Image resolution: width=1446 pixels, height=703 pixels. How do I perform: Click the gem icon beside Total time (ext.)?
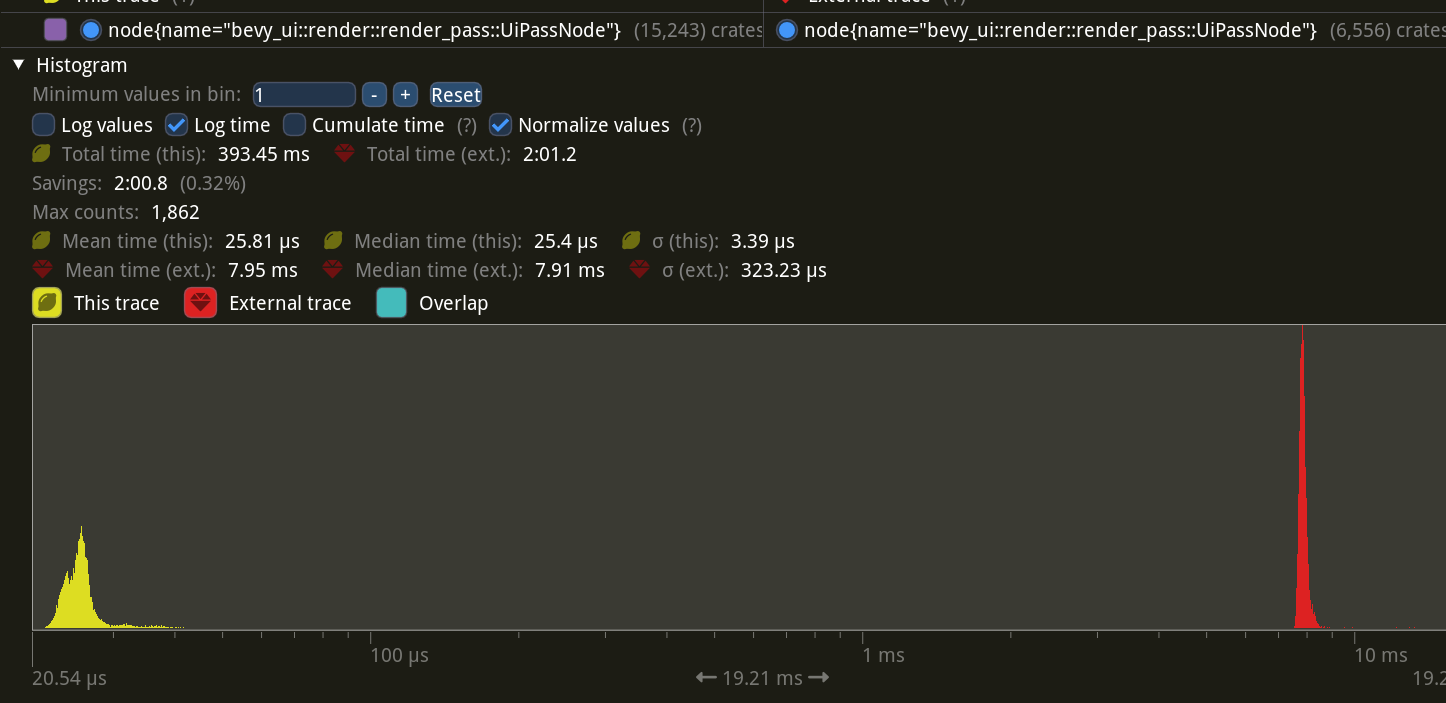point(345,154)
